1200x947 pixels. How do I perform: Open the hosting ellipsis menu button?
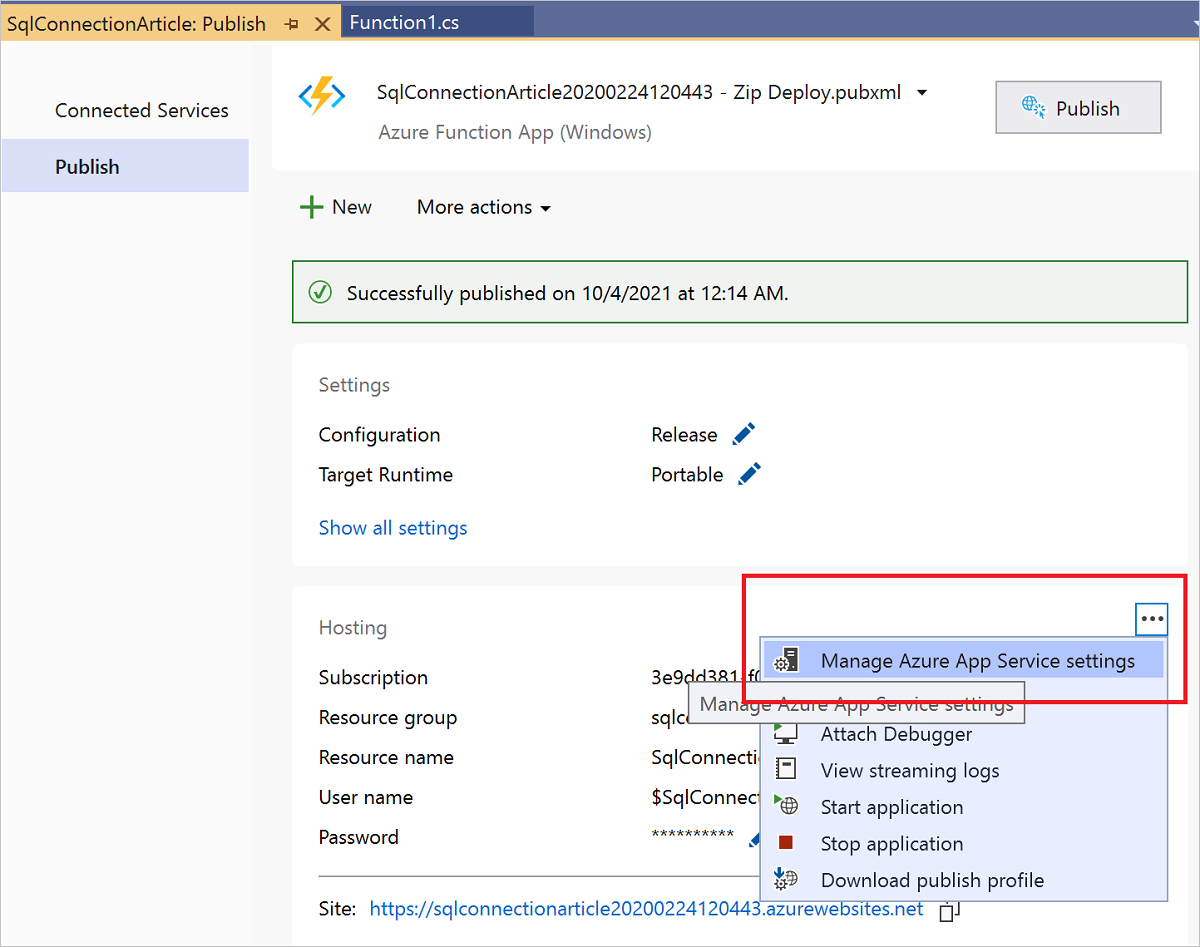tap(1152, 619)
